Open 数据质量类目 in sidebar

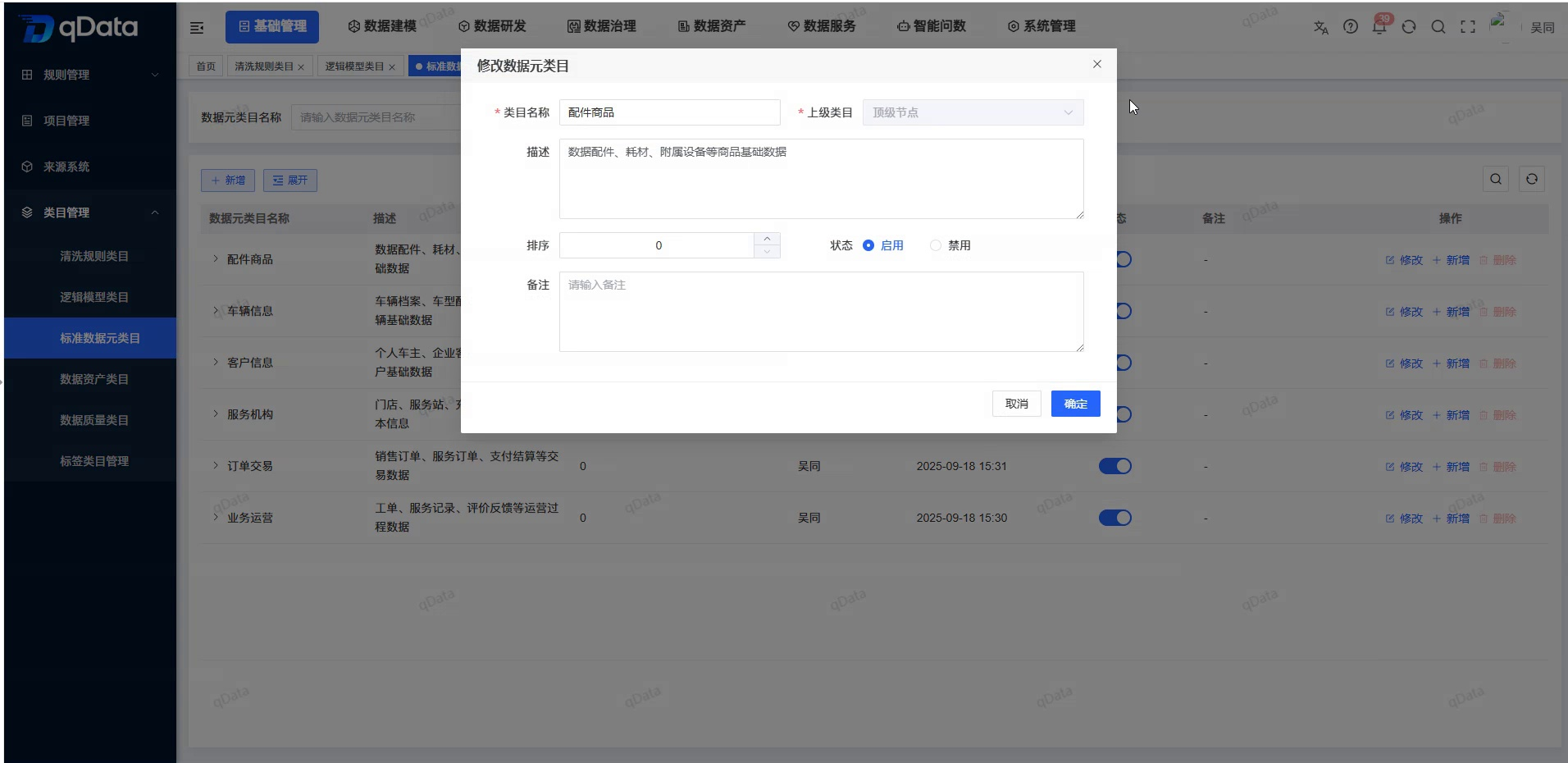pos(90,420)
